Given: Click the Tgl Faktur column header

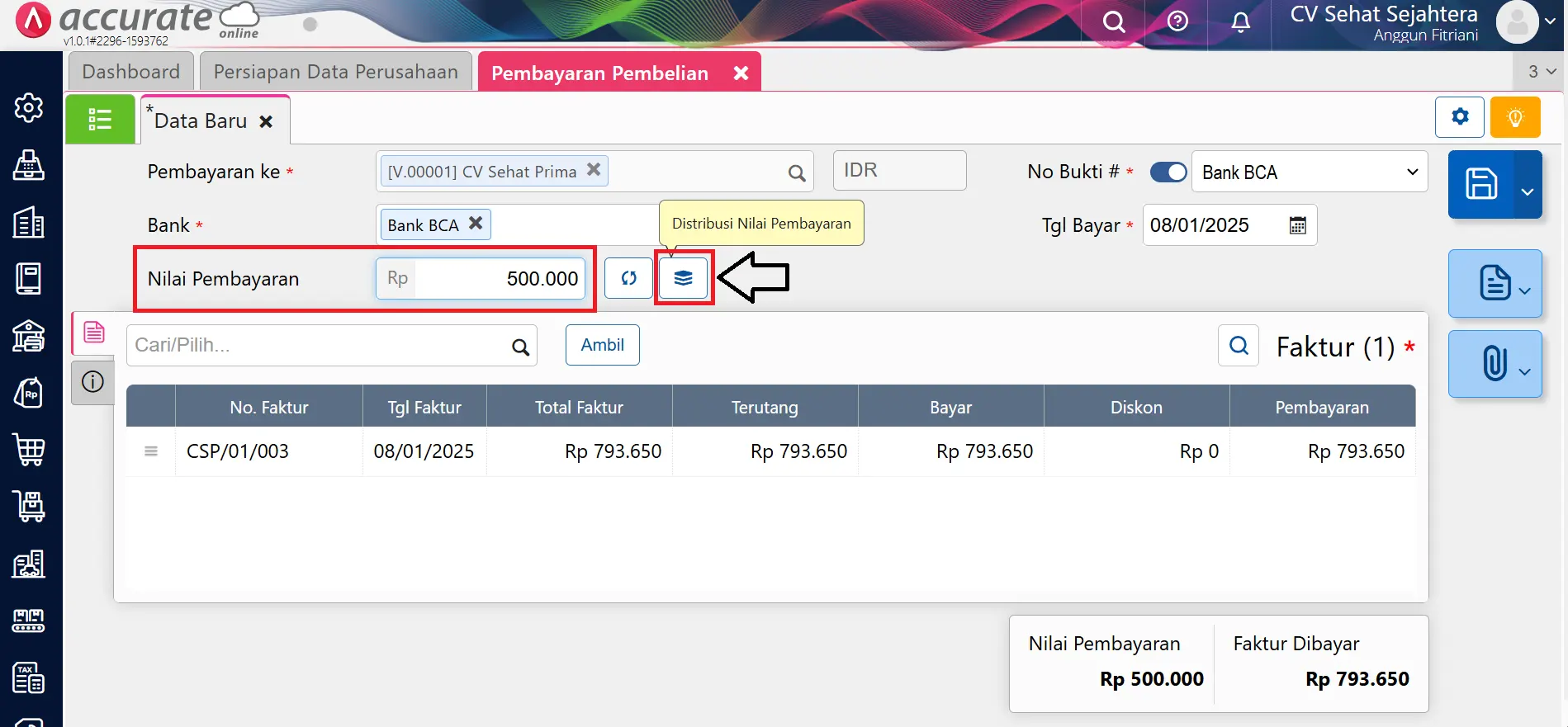Looking at the screenshot, I should 424,407.
